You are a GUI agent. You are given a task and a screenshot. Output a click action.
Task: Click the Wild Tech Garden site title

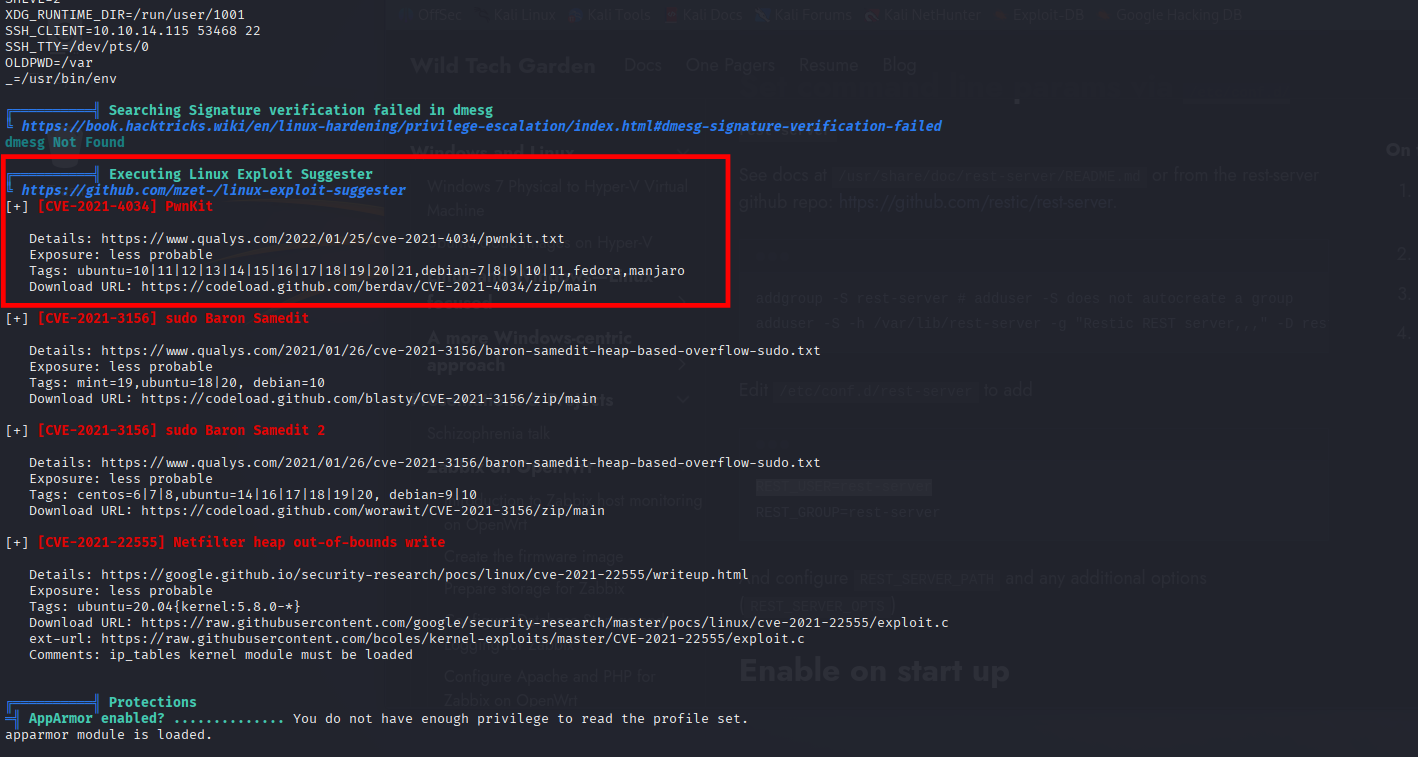coord(503,66)
